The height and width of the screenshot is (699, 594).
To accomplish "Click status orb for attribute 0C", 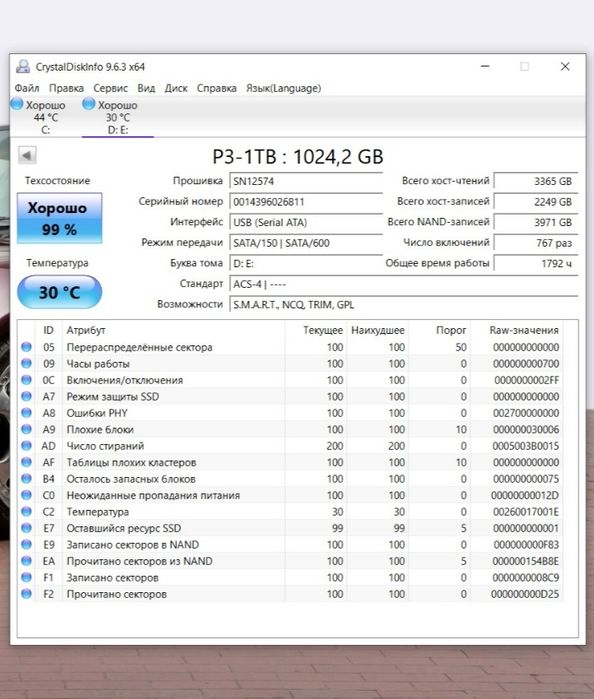I will click(26, 380).
